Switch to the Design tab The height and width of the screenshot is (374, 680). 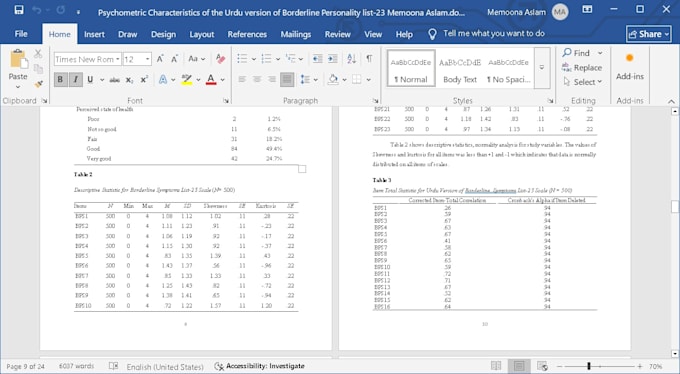163,34
